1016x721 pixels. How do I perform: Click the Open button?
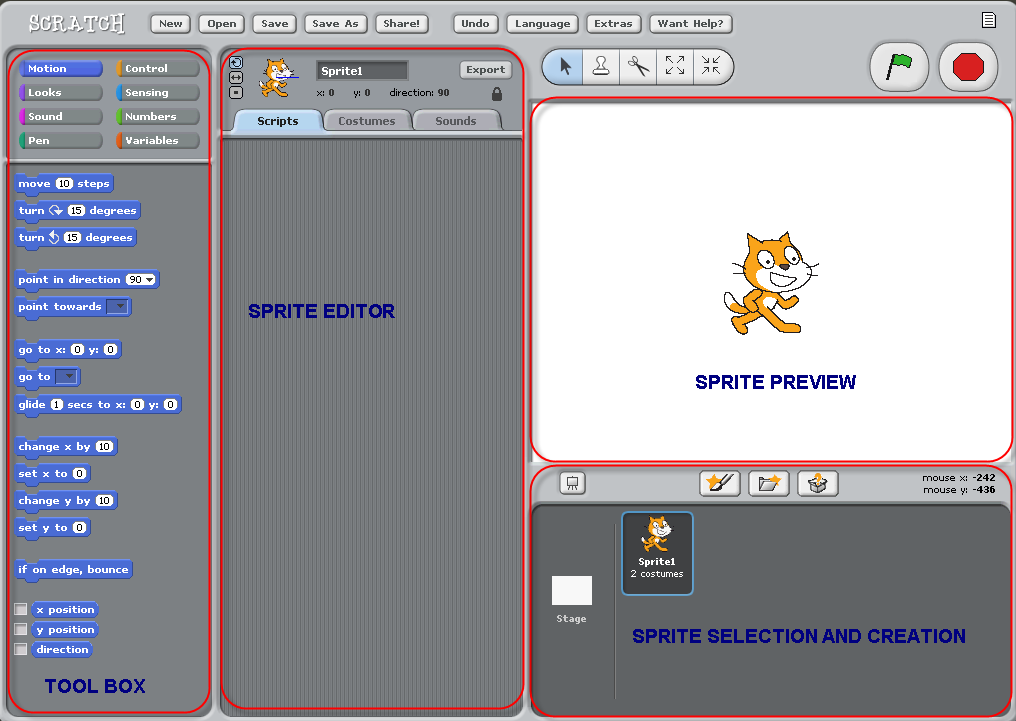(x=222, y=23)
